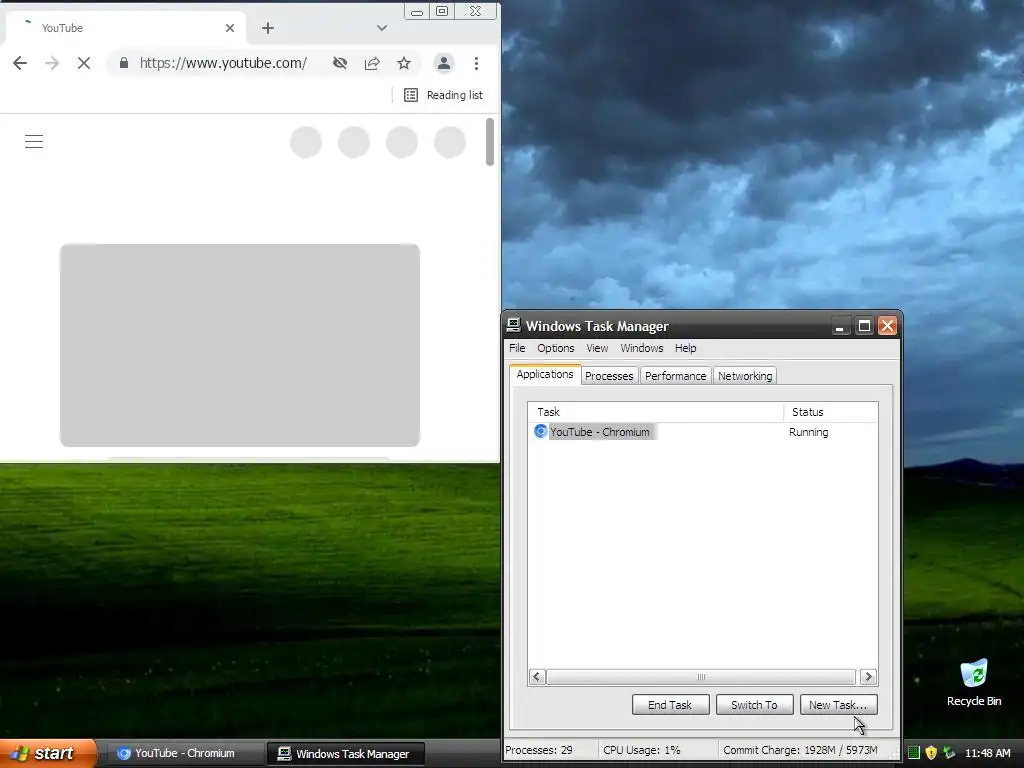Image resolution: width=1024 pixels, height=768 pixels.
Task: Sort by the Task column header
Action: 656,412
